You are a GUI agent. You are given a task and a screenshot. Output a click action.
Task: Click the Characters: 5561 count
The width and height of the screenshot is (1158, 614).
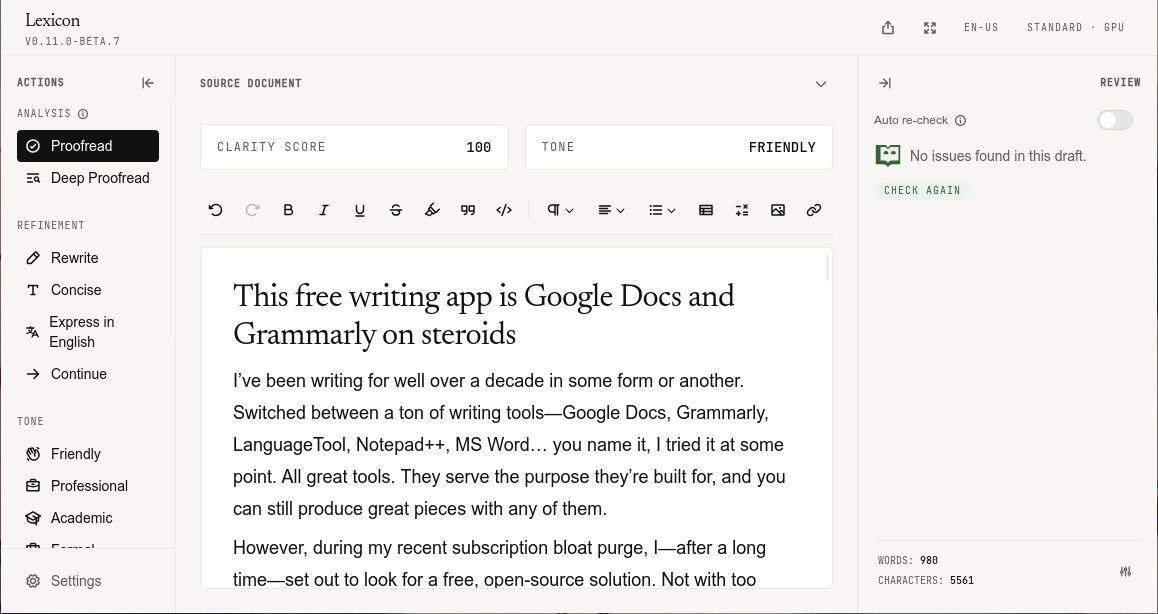pos(926,581)
